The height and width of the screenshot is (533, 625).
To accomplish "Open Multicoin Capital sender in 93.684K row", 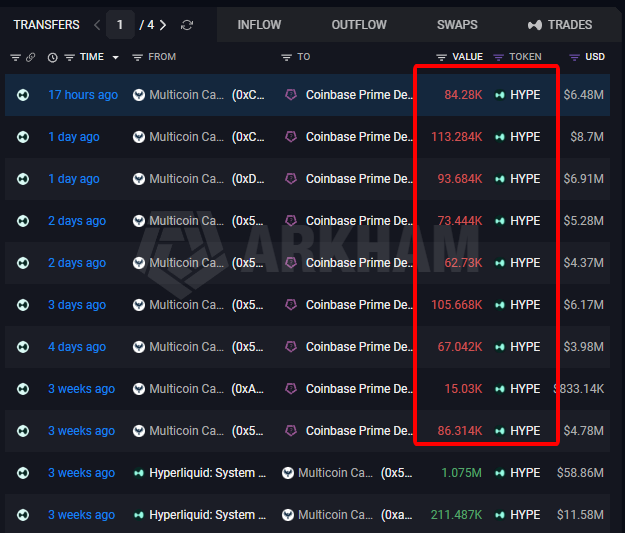I will click(187, 179).
